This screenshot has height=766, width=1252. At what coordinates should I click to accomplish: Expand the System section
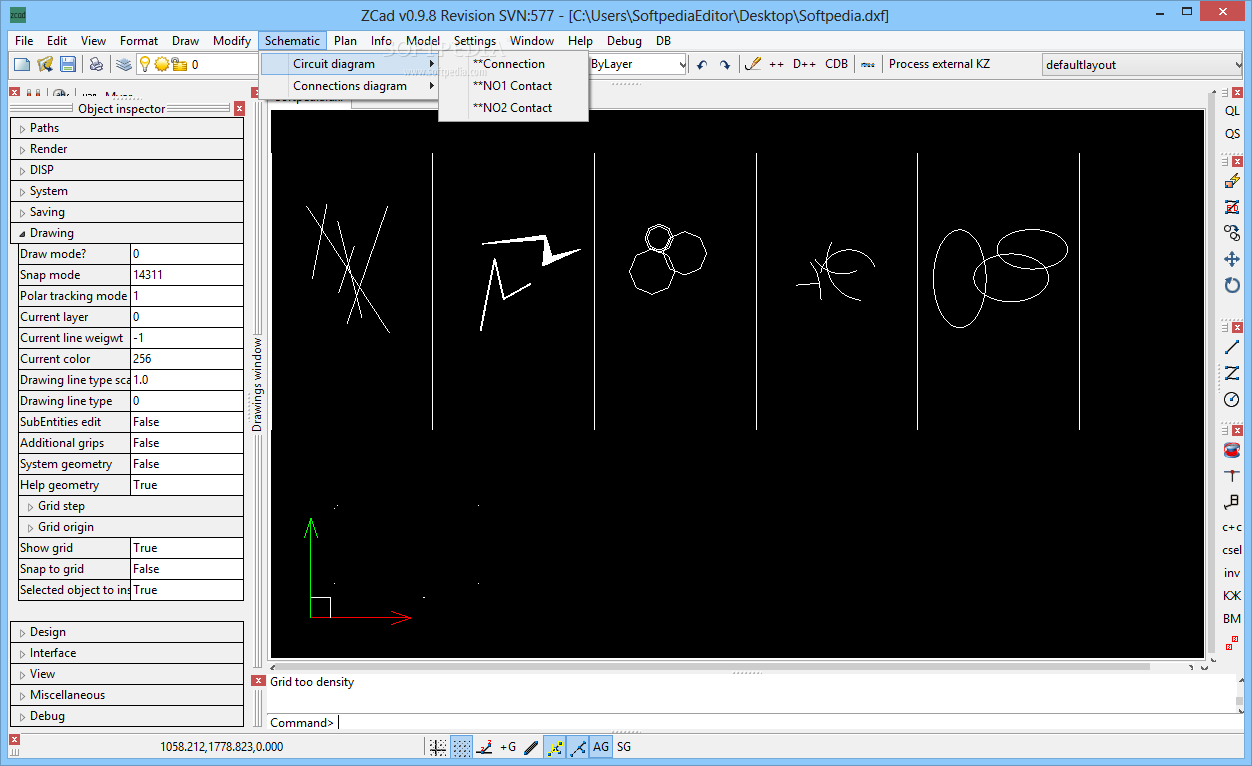click(127, 191)
